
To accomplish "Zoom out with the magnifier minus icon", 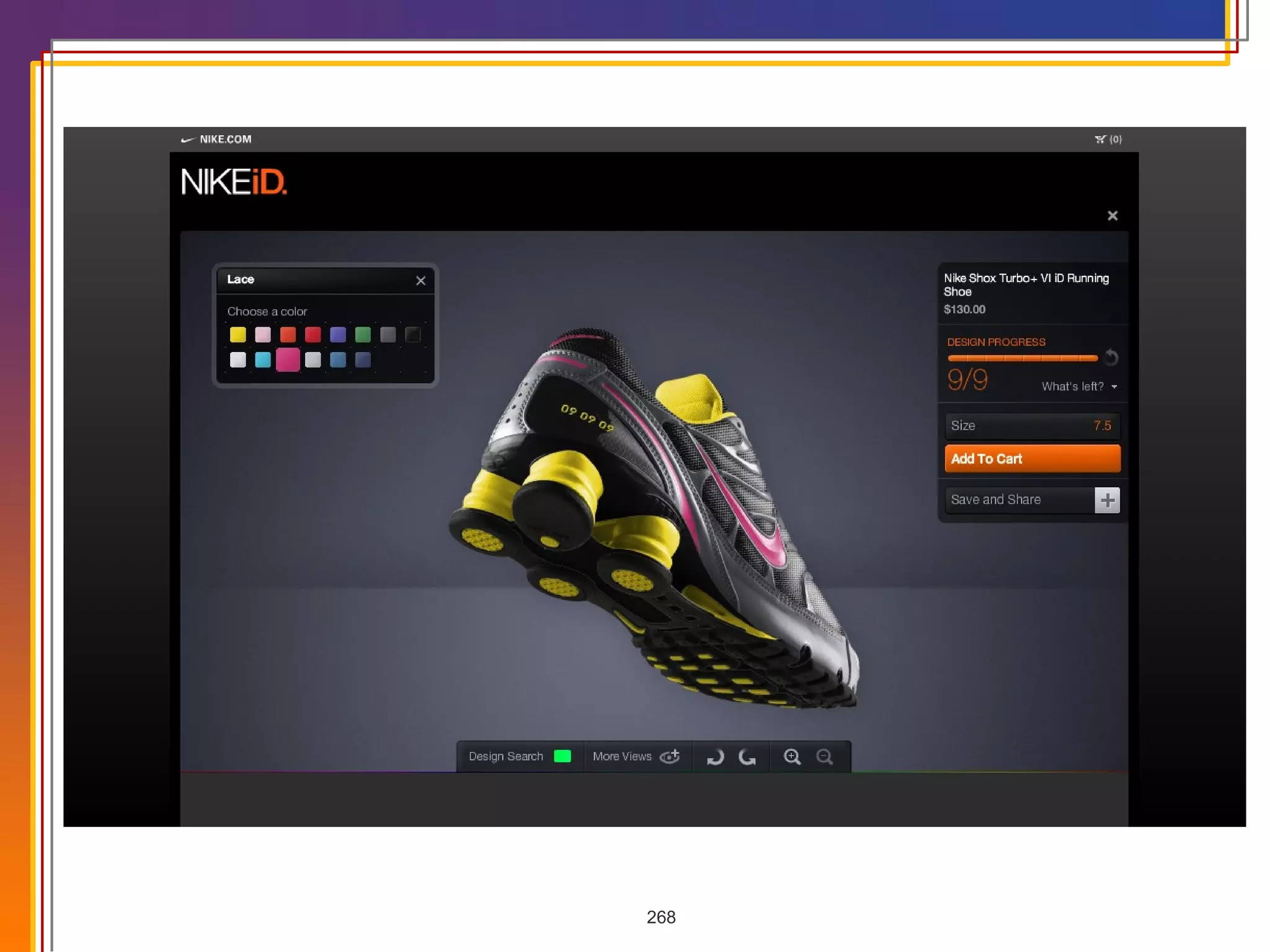I will [824, 757].
